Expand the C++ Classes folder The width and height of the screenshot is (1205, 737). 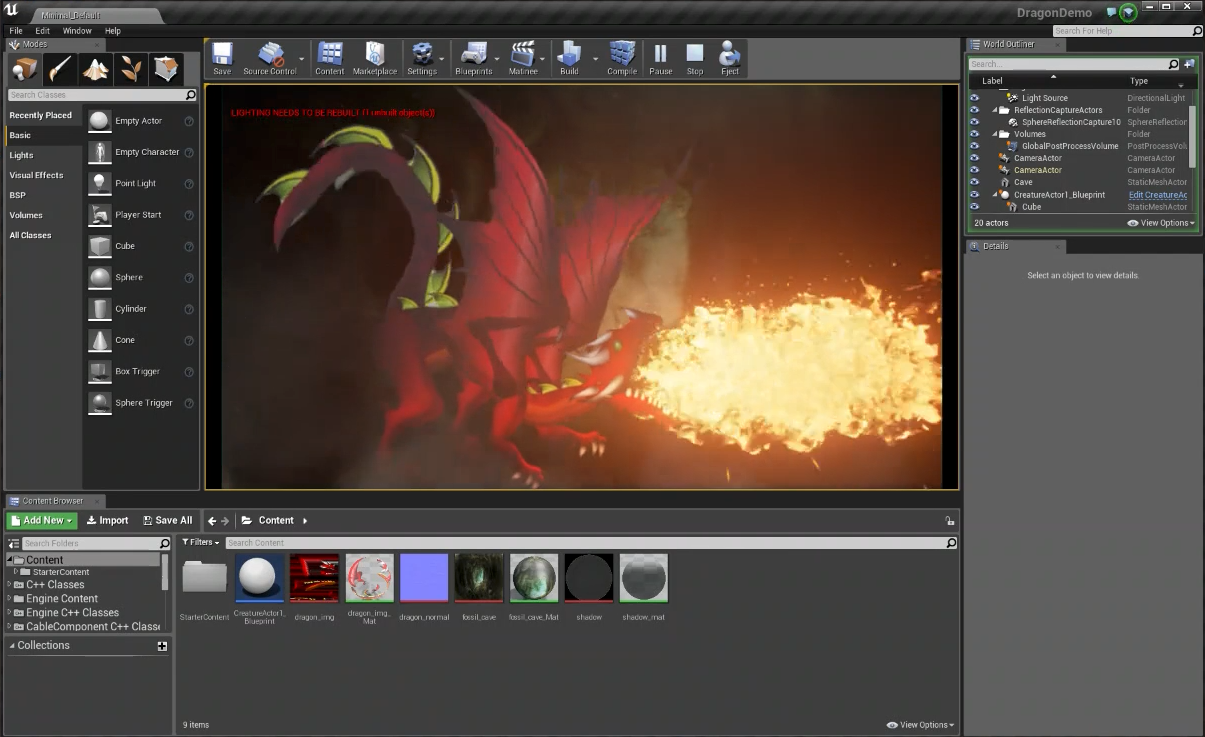tap(10, 585)
